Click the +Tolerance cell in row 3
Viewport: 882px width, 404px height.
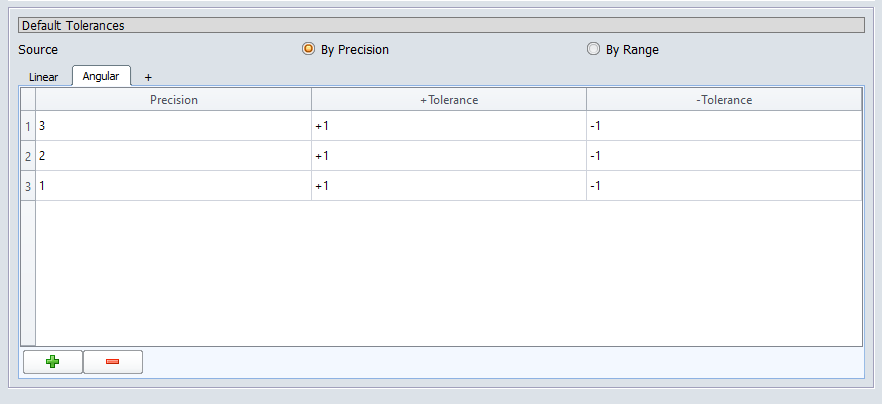pyautogui.click(x=449, y=186)
